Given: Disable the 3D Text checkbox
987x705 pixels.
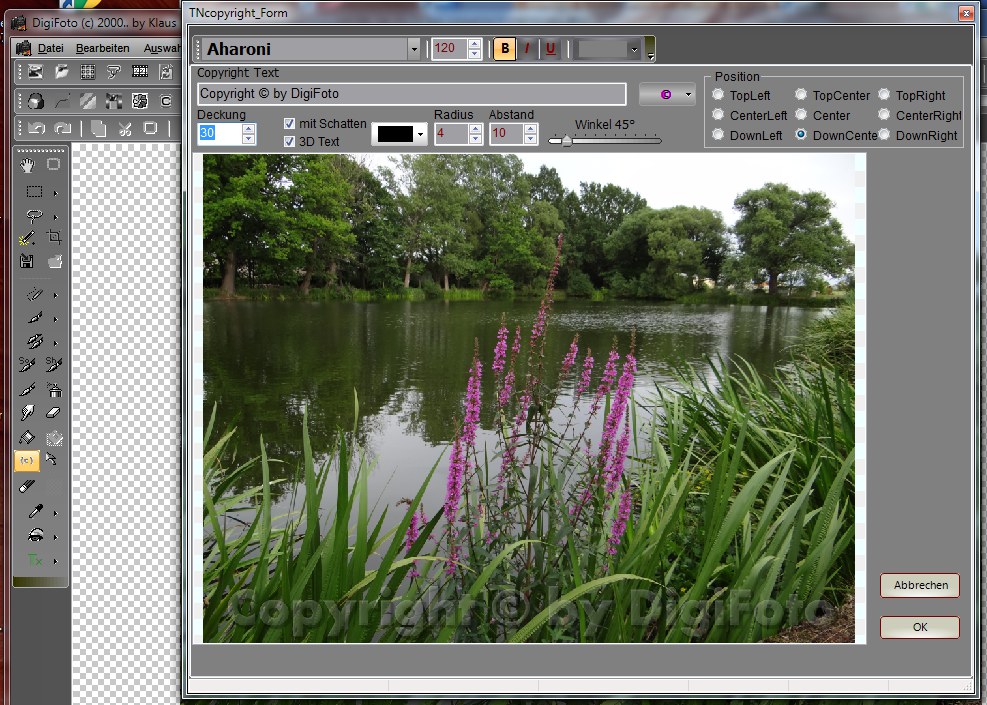Looking at the screenshot, I should pyautogui.click(x=290, y=141).
